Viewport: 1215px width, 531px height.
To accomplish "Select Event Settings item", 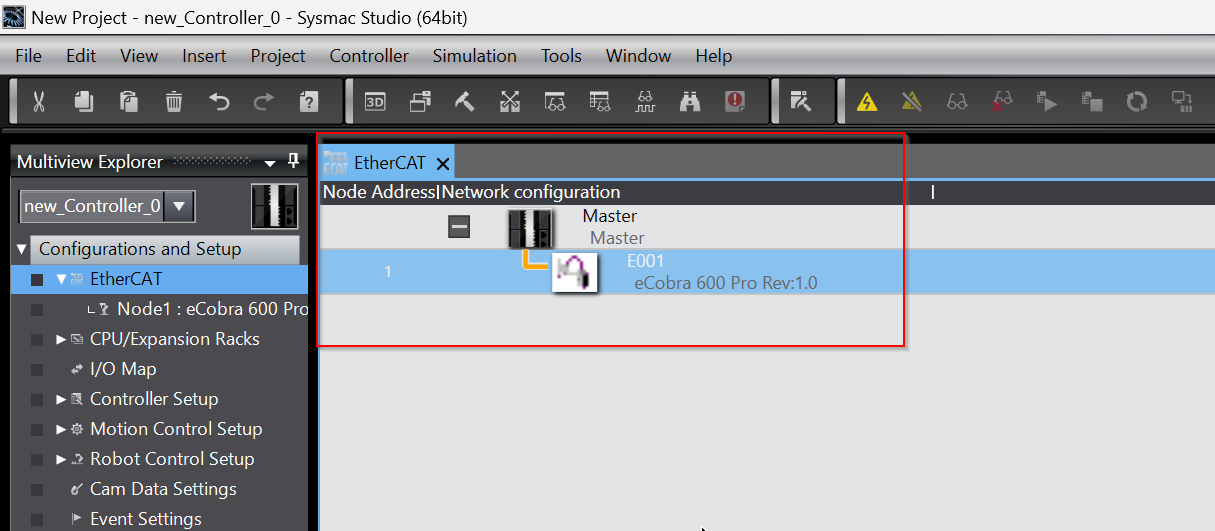I will point(146,519).
